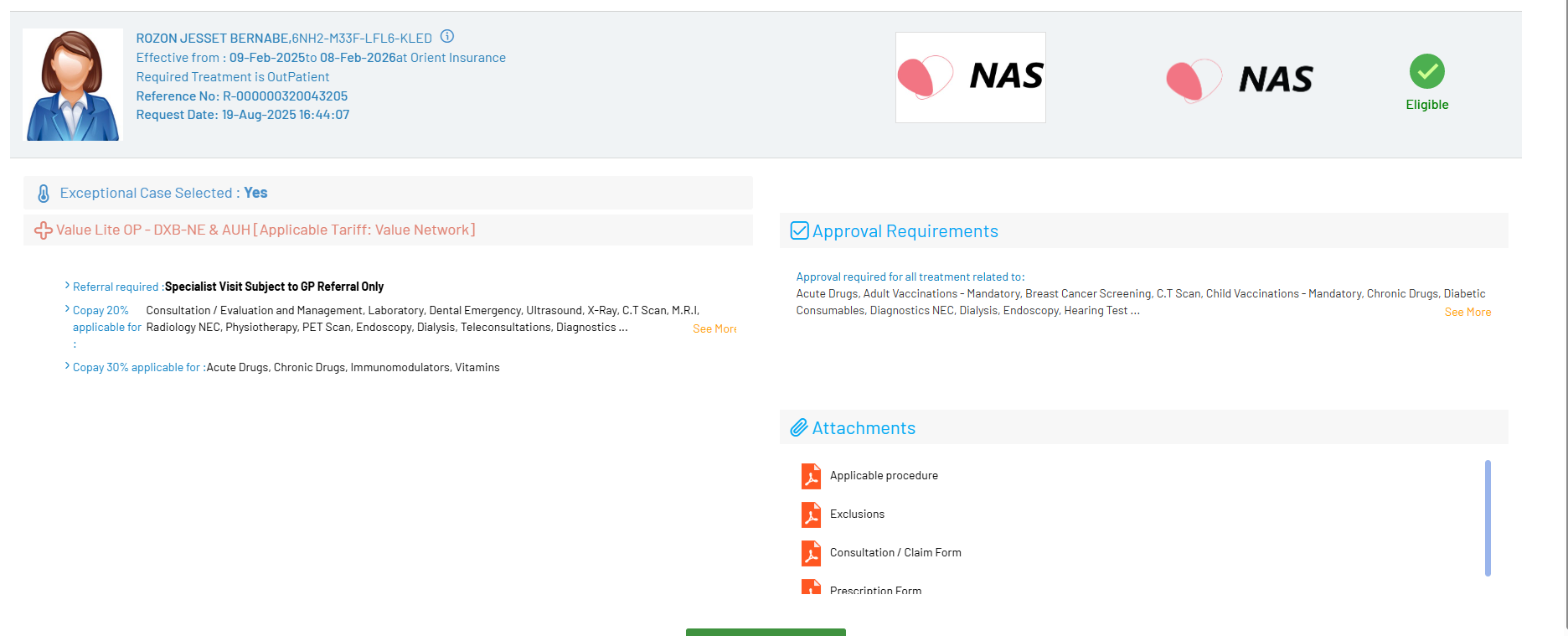The image size is (1568, 636).
Task: Click the Approval Requirements check icon
Action: pyautogui.click(x=800, y=230)
